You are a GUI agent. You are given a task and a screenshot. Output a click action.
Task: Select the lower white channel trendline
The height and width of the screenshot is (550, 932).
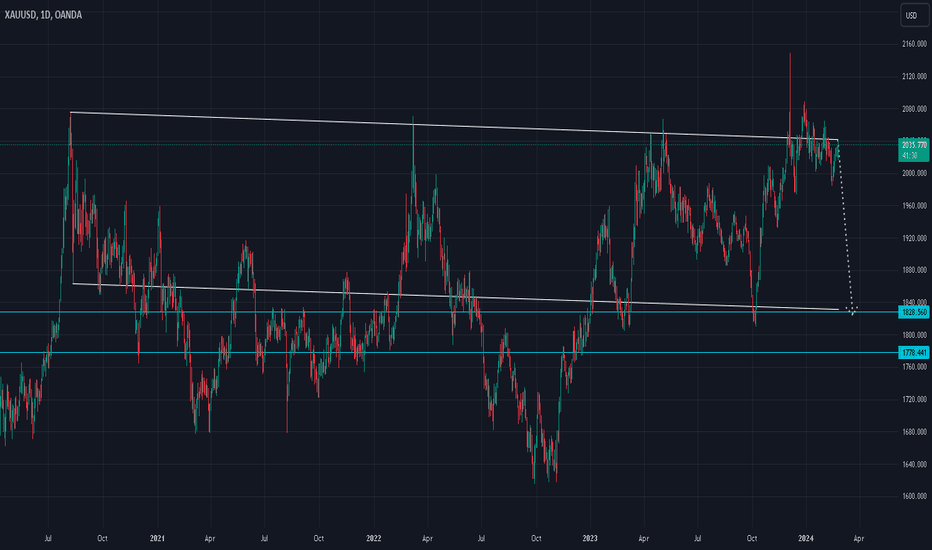pyautogui.click(x=455, y=296)
